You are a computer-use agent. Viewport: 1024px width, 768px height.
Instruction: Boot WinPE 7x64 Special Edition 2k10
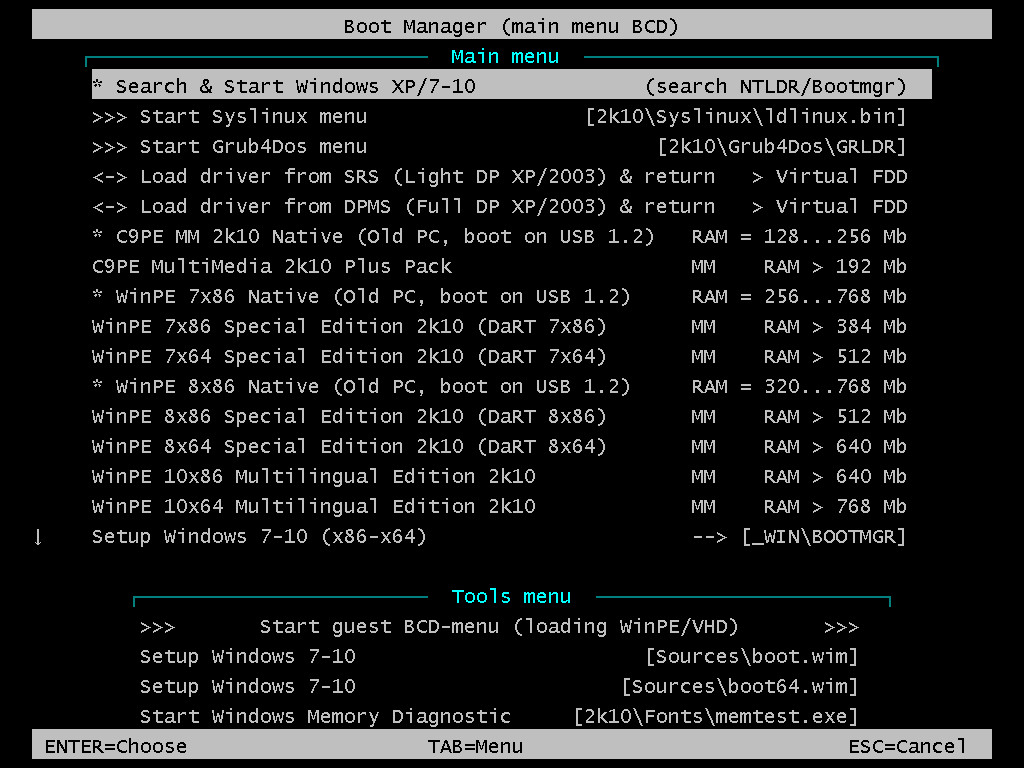(498, 356)
